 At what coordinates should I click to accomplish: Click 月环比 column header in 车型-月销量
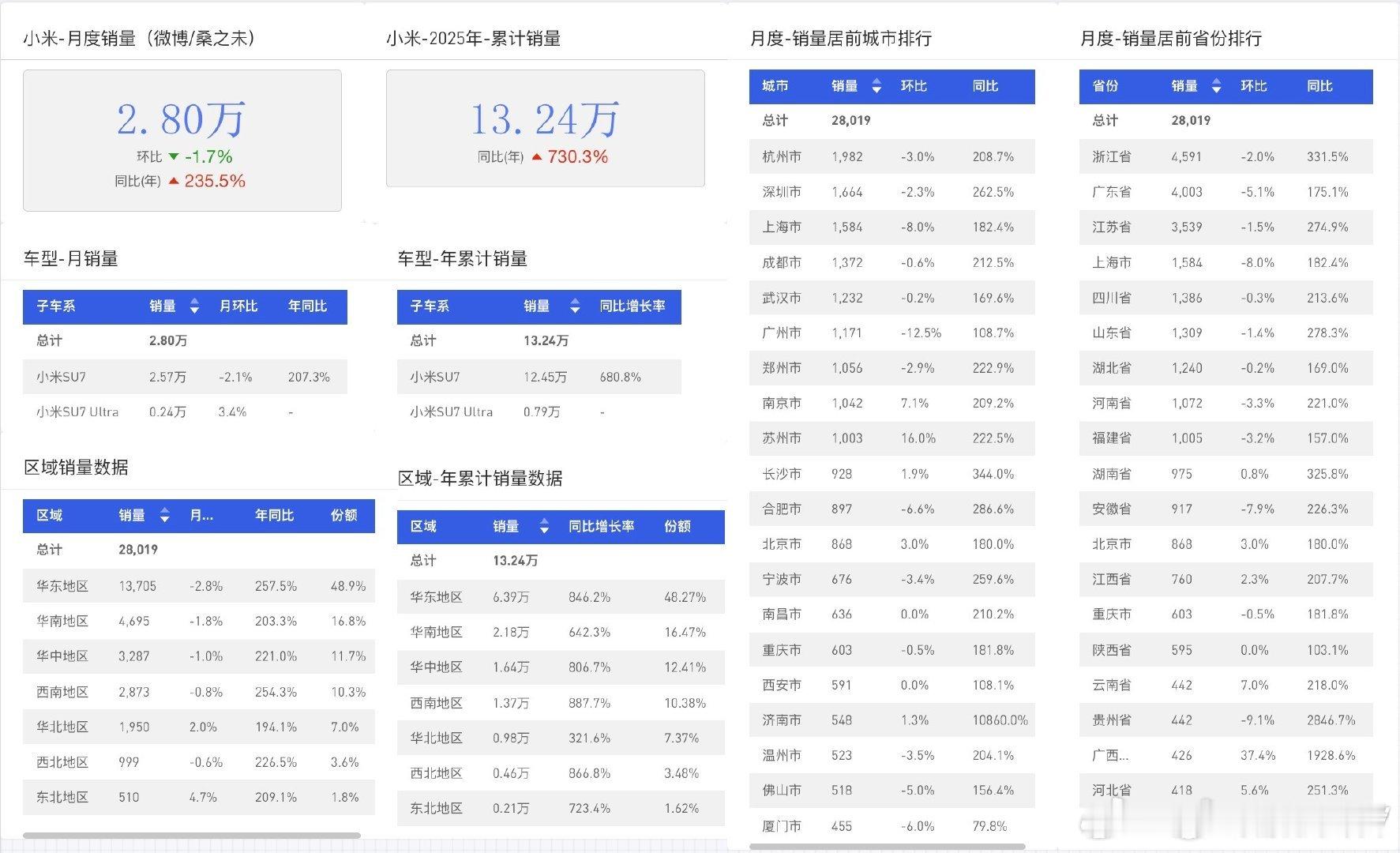coord(238,306)
